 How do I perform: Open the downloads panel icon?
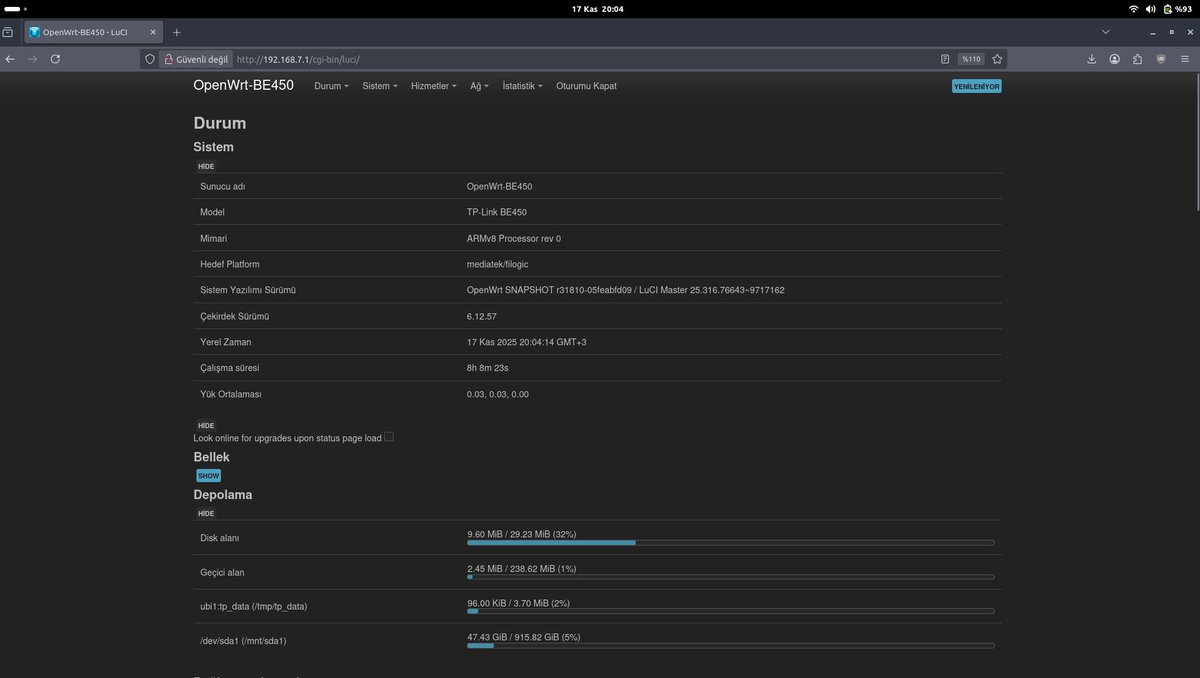pyautogui.click(x=1091, y=59)
